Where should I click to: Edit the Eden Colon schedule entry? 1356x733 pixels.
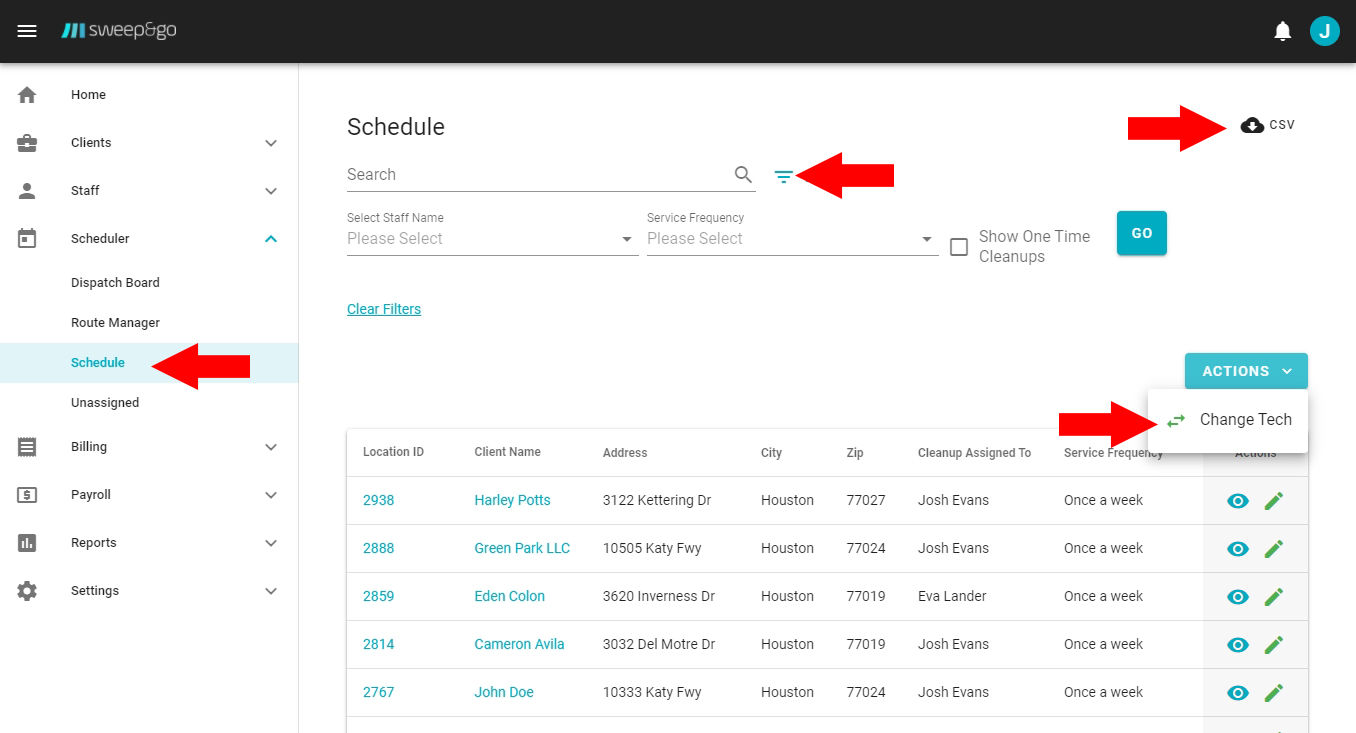point(1273,596)
